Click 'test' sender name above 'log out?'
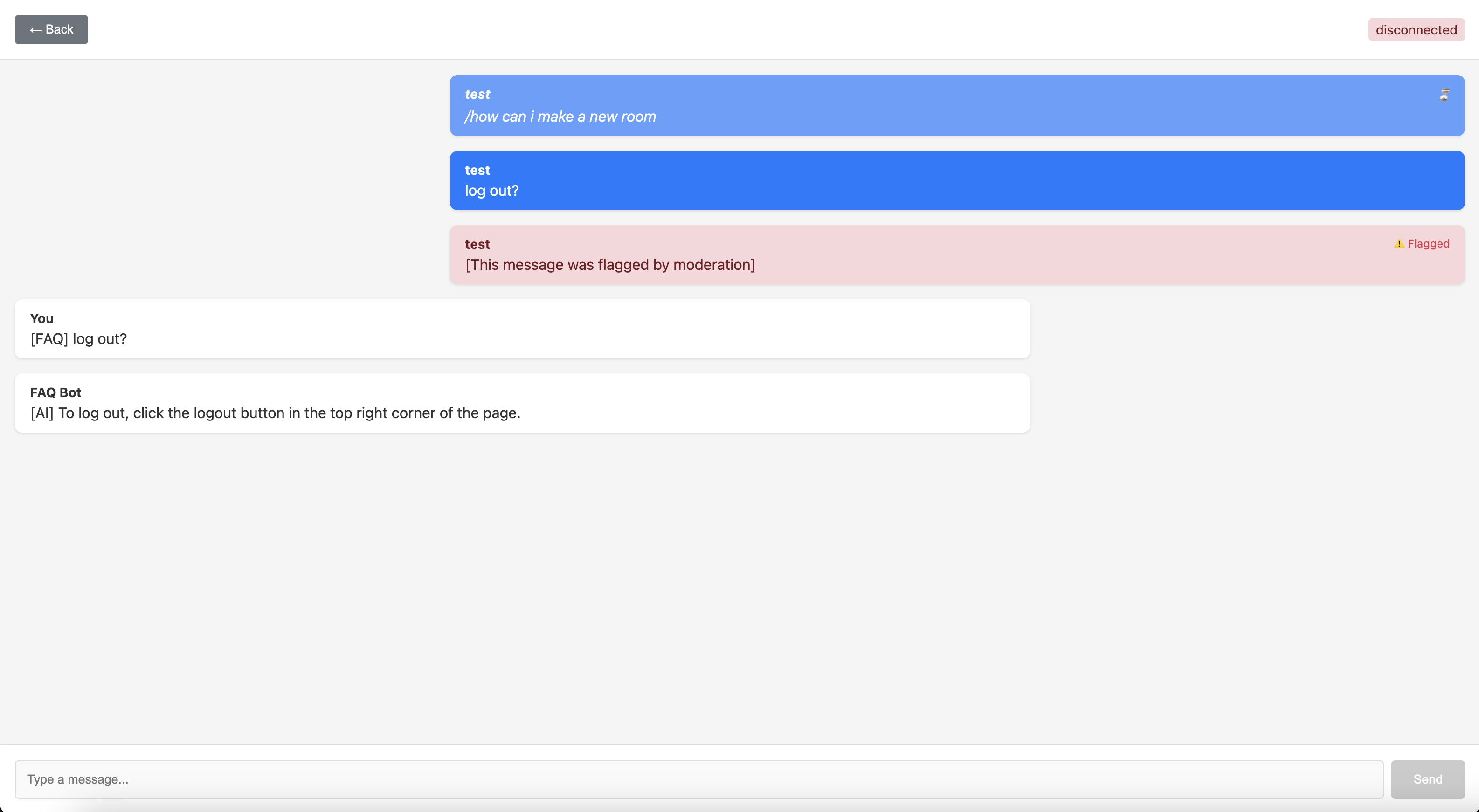Screen dimensions: 1479x812 click(477, 171)
